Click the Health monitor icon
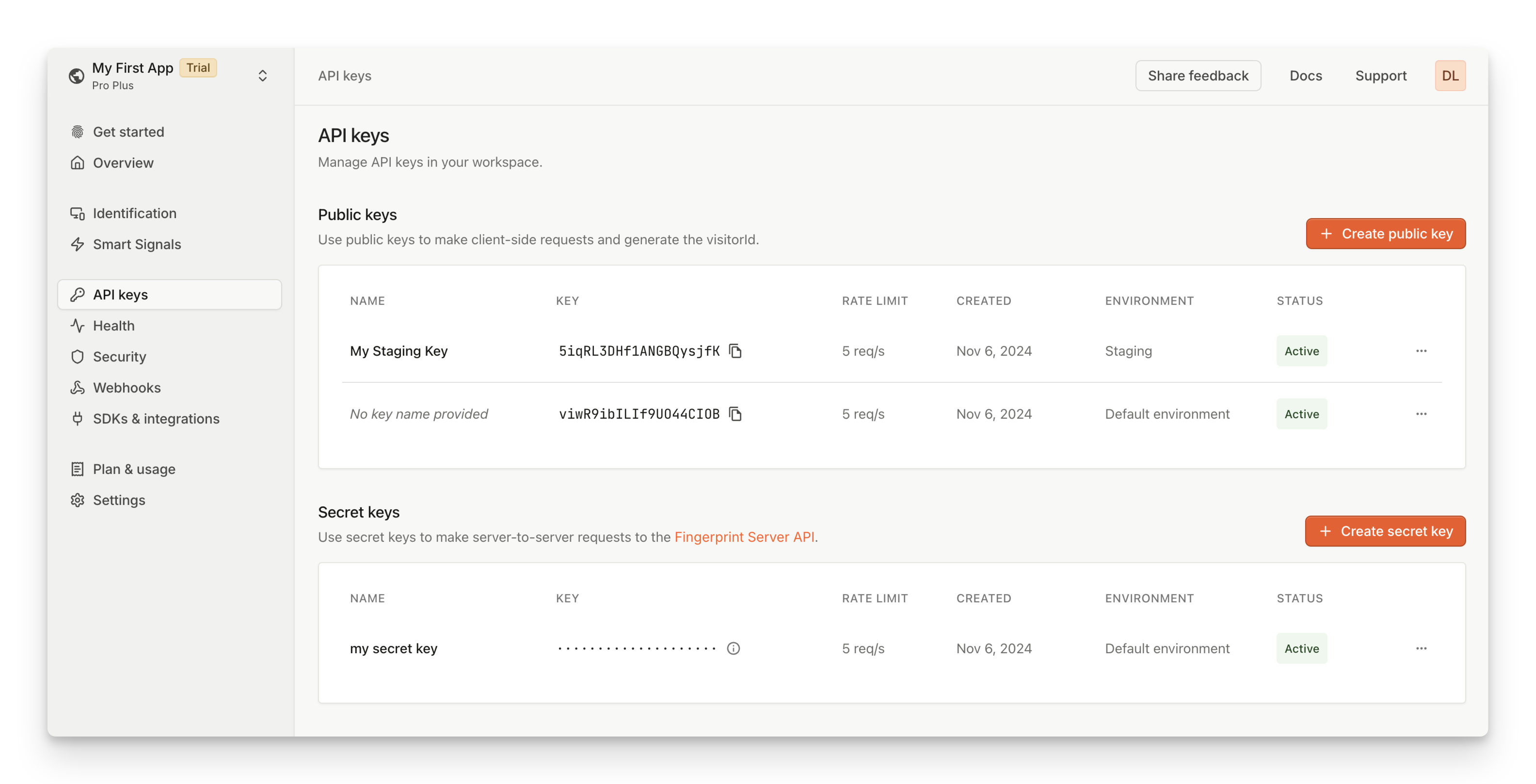The width and height of the screenshot is (1536, 784). [78, 325]
